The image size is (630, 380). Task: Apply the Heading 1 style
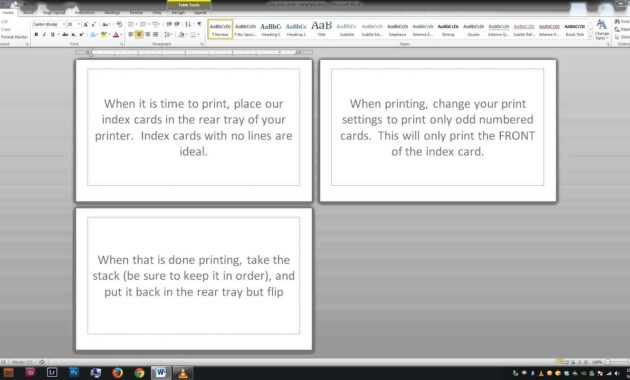pyautogui.click(x=270, y=29)
